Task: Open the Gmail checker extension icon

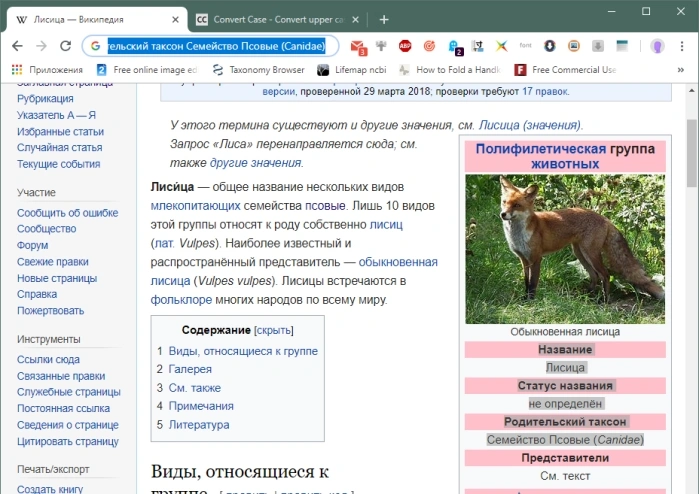Action: pyautogui.click(x=358, y=47)
